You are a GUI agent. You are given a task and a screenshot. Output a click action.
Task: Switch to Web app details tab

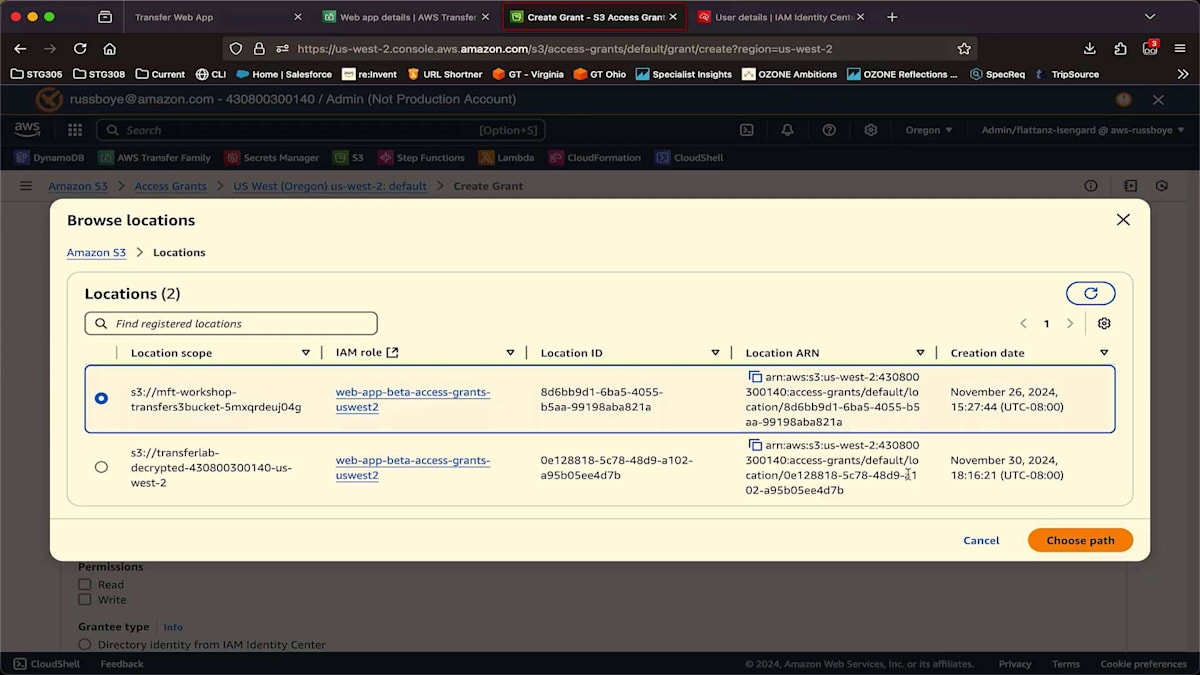point(405,17)
